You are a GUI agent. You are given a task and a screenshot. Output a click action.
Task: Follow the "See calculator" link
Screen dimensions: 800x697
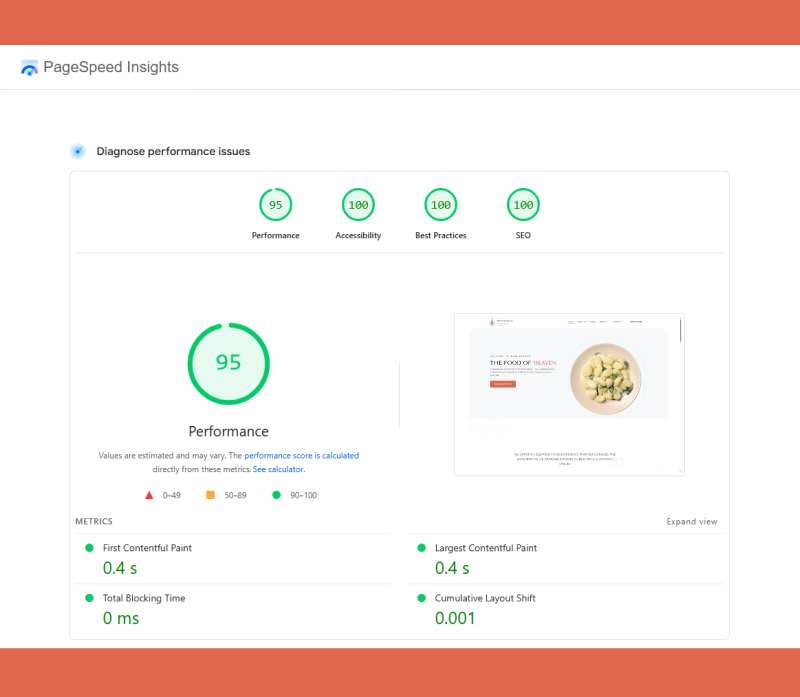[x=278, y=469]
